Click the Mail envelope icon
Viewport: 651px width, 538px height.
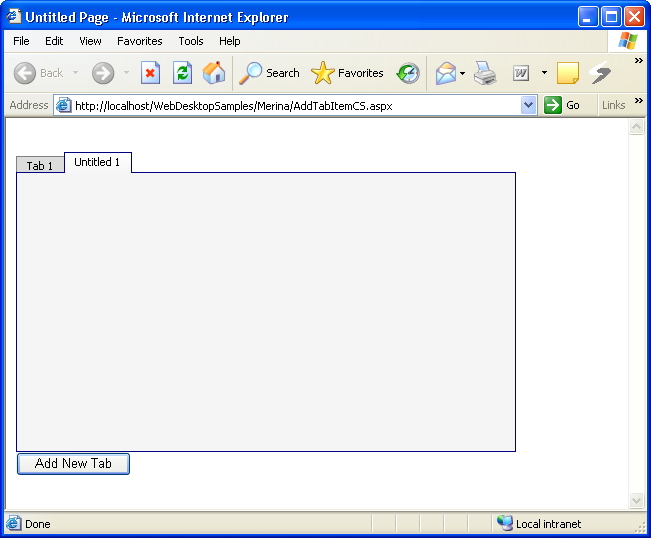point(446,73)
